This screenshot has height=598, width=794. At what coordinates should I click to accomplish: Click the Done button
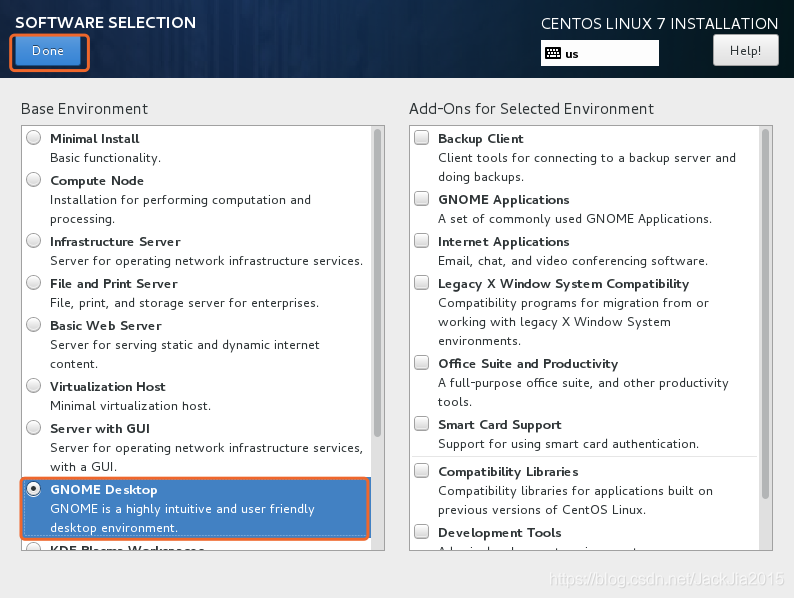point(48,51)
